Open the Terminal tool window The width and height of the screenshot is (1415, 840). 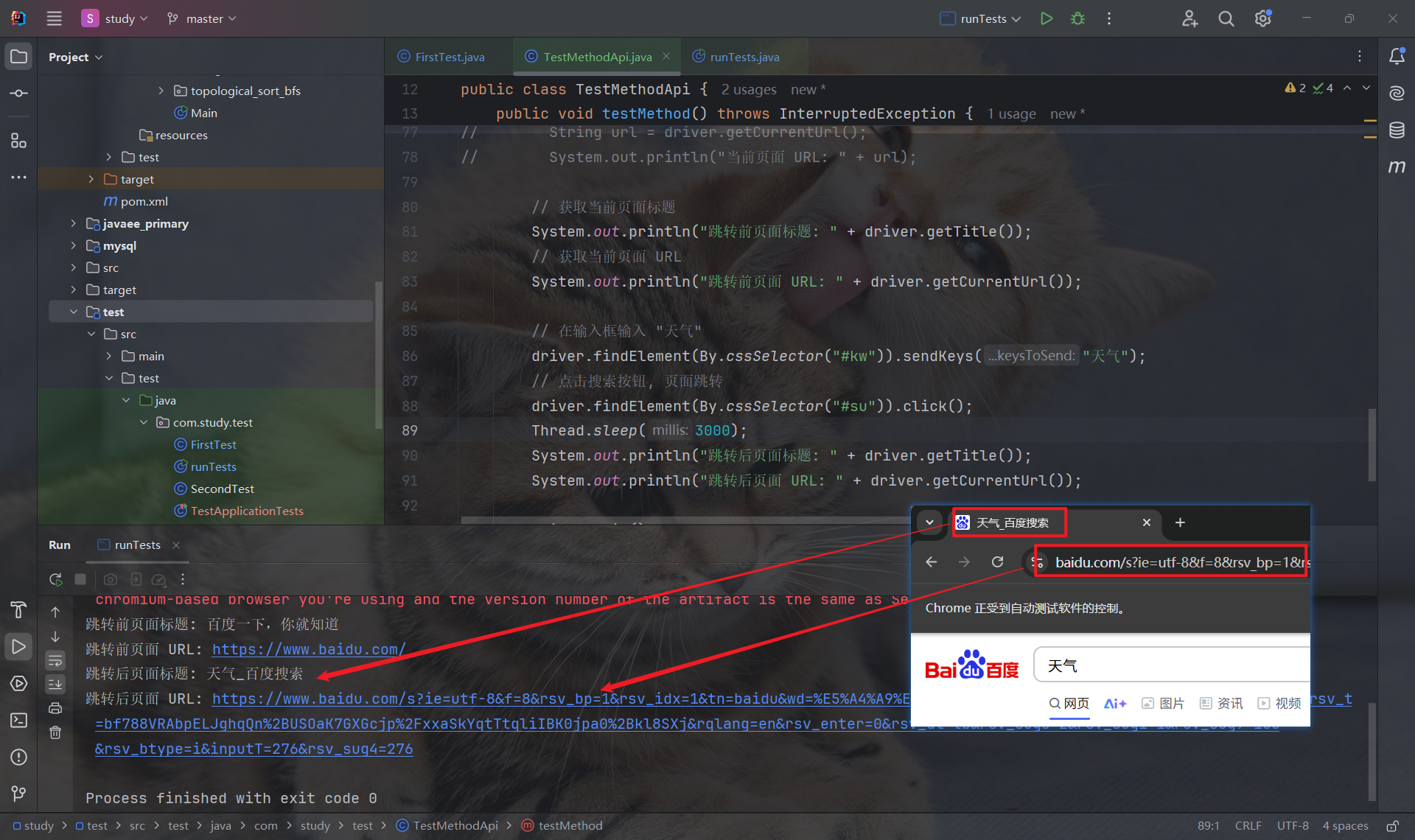tap(19, 720)
